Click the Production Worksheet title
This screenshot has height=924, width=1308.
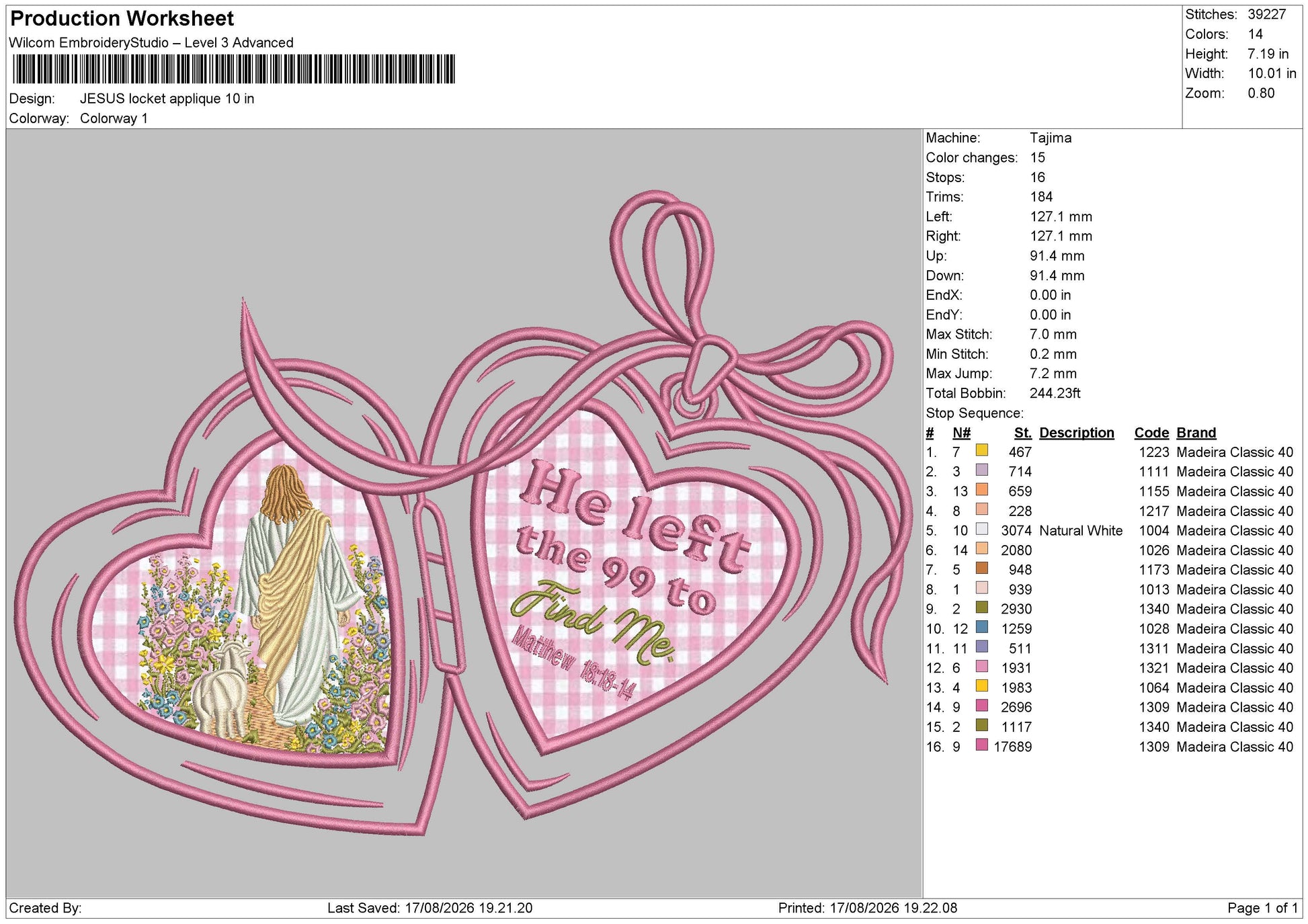click(x=122, y=18)
